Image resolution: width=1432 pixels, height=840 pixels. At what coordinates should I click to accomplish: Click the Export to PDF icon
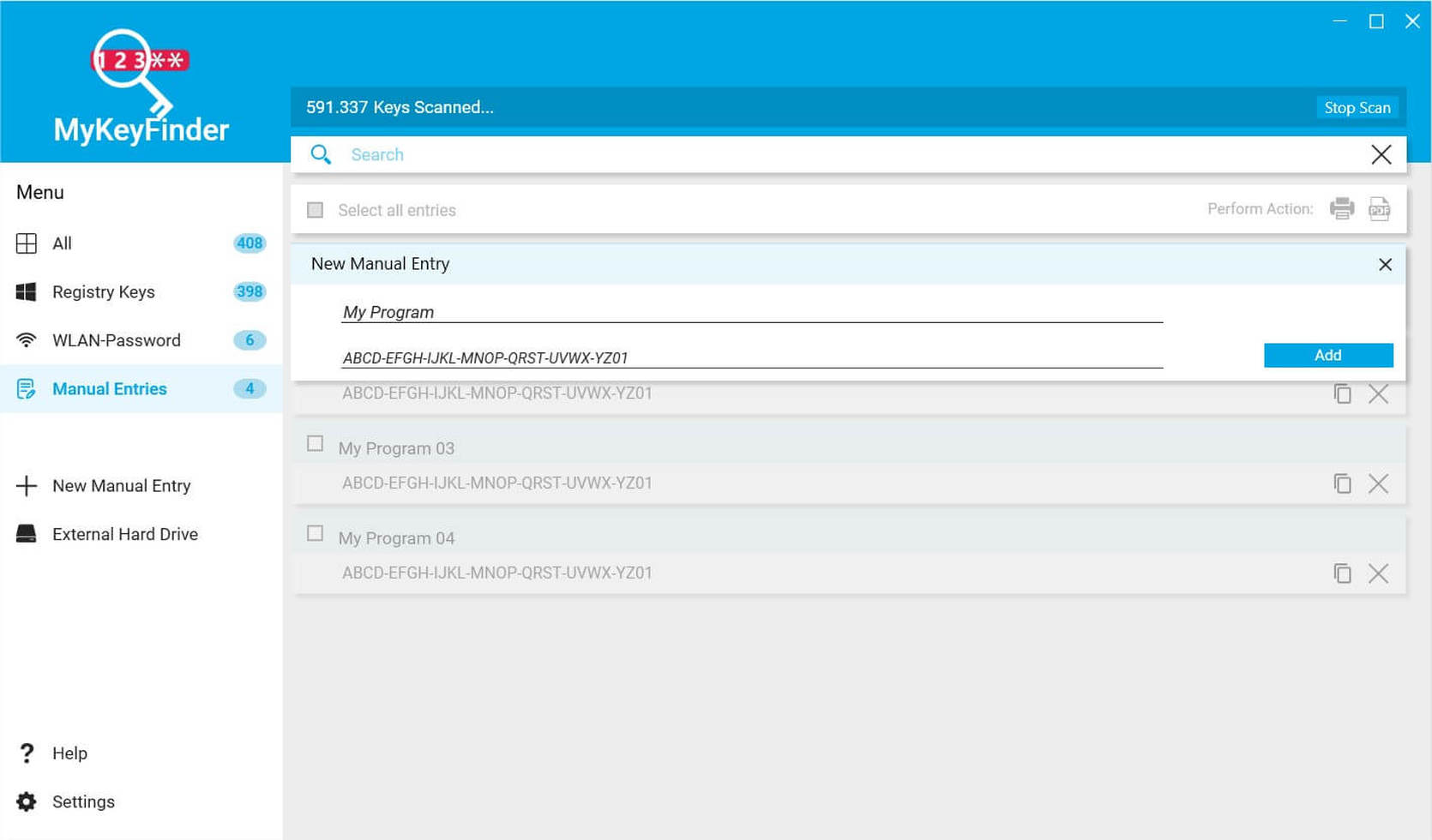tap(1379, 208)
